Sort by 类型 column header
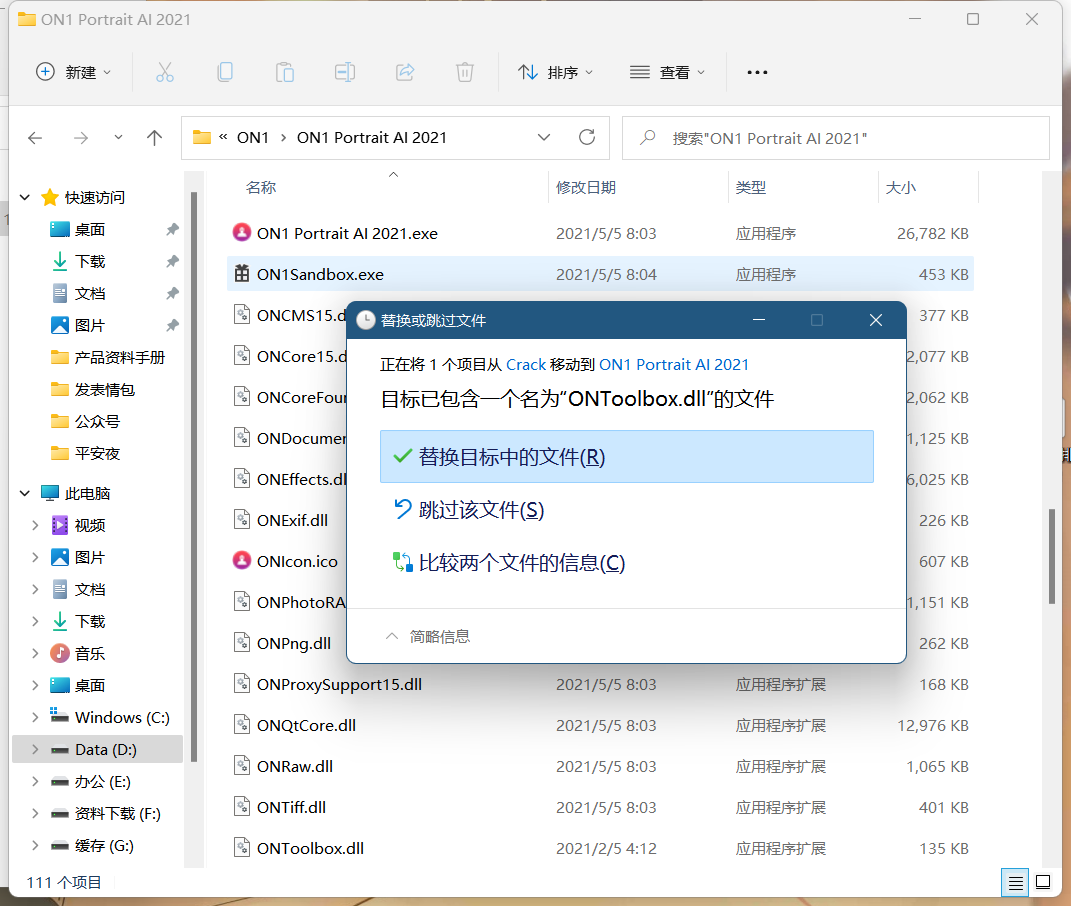 (751, 187)
